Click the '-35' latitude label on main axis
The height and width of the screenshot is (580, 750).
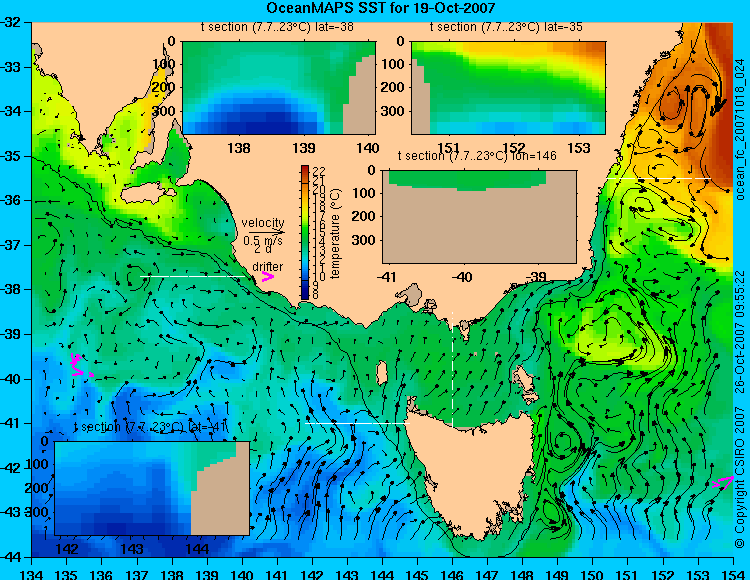tap(11, 156)
